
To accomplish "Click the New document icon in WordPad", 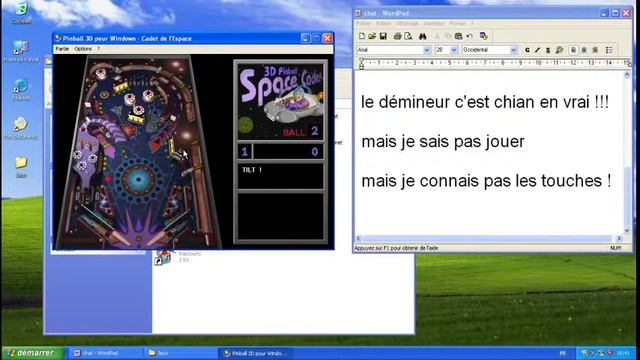I will point(362,36).
